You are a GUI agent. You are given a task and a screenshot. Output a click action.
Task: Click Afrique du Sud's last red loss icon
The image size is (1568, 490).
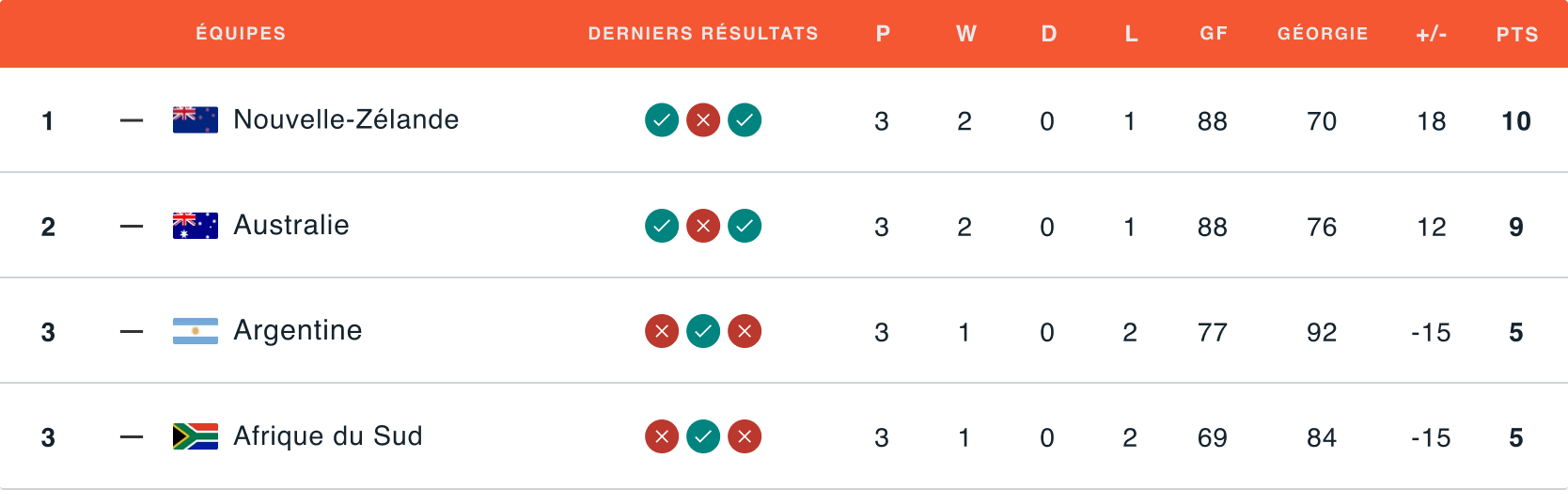pyautogui.click(x=745, y=436)
